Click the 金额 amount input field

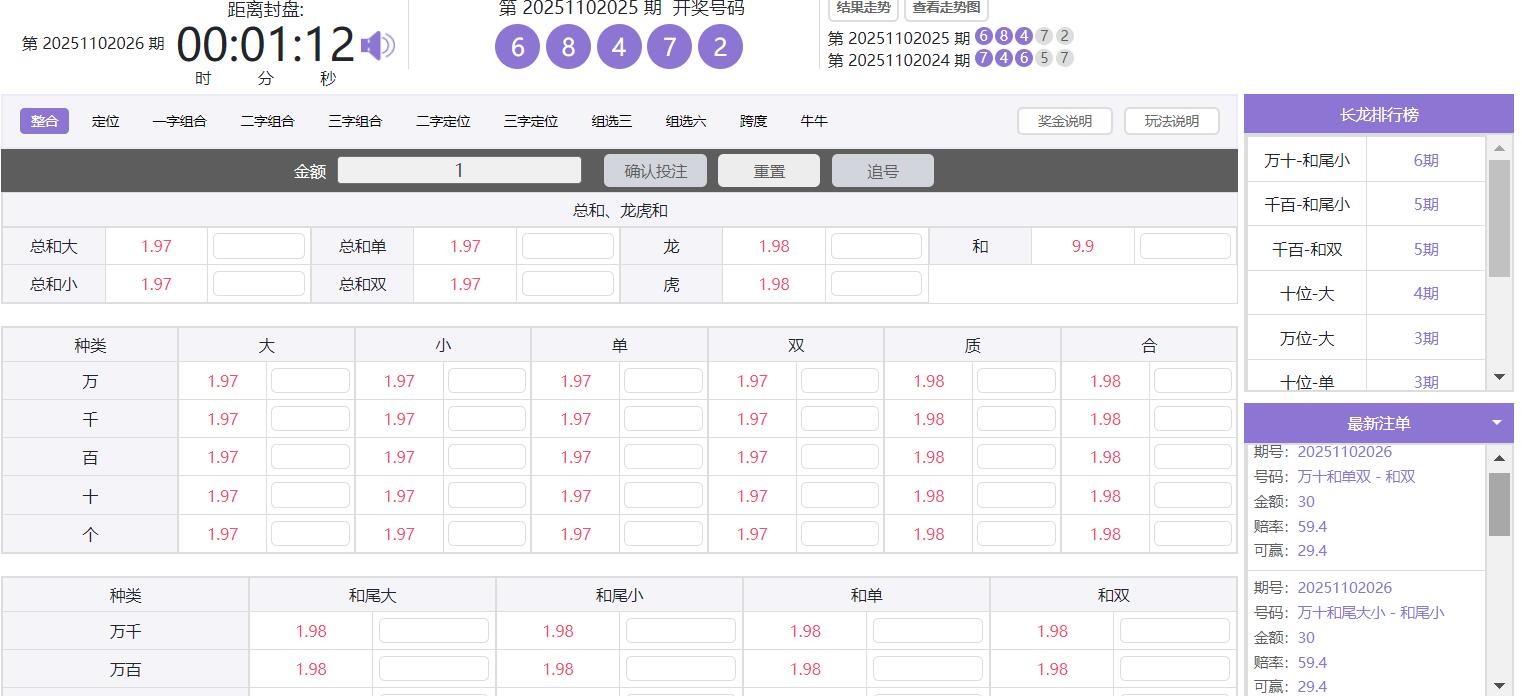pyautogui.click(x=459, y=170)
